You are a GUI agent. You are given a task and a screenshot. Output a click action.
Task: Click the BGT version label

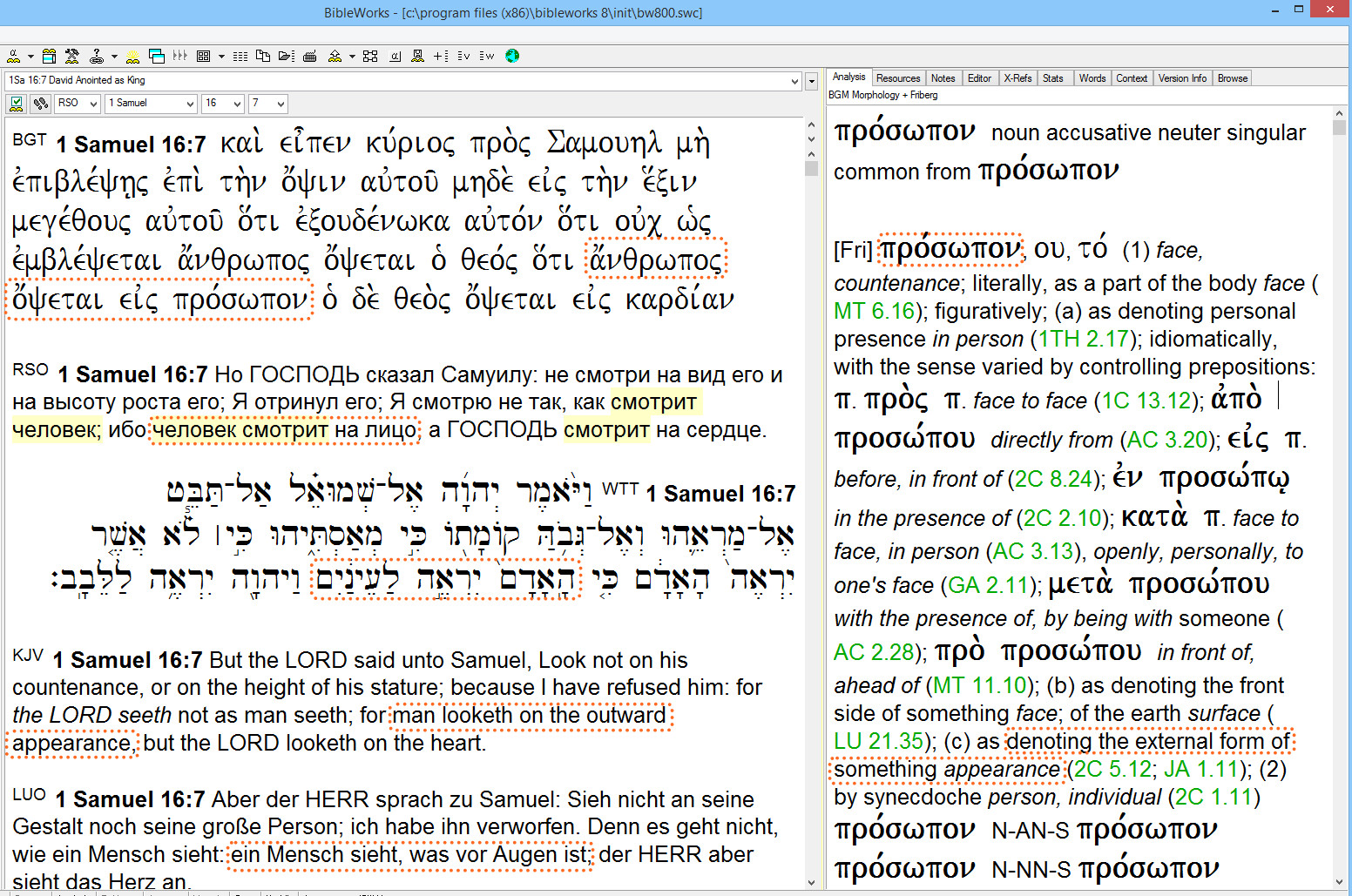coord(30,139)
